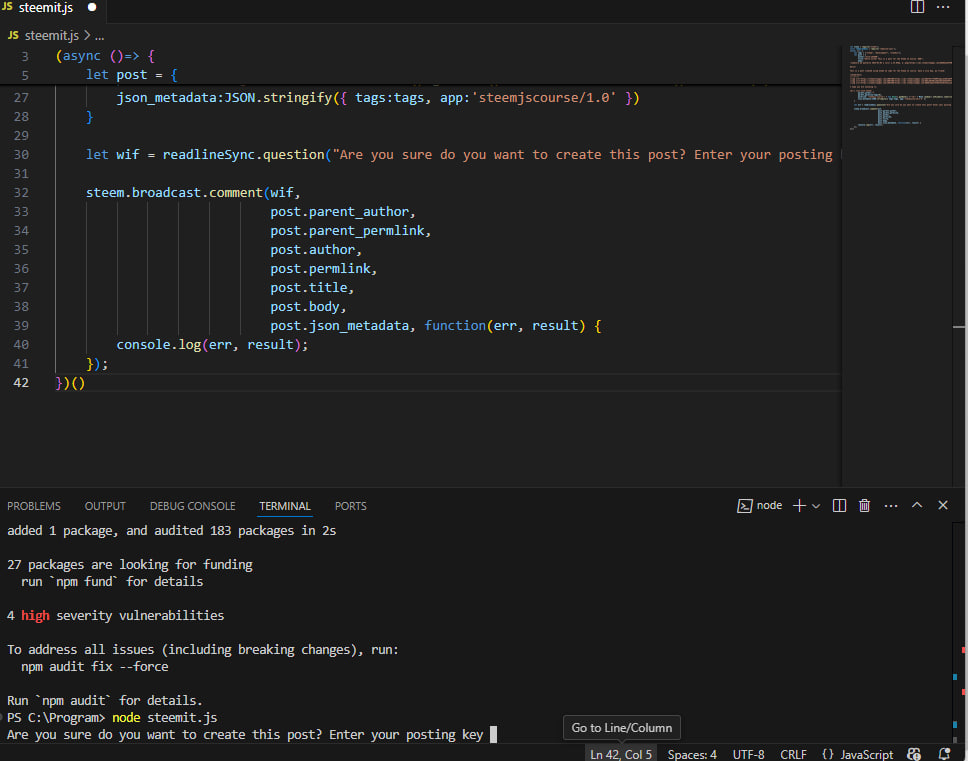Place cursor on line number 42

[21, 383]
